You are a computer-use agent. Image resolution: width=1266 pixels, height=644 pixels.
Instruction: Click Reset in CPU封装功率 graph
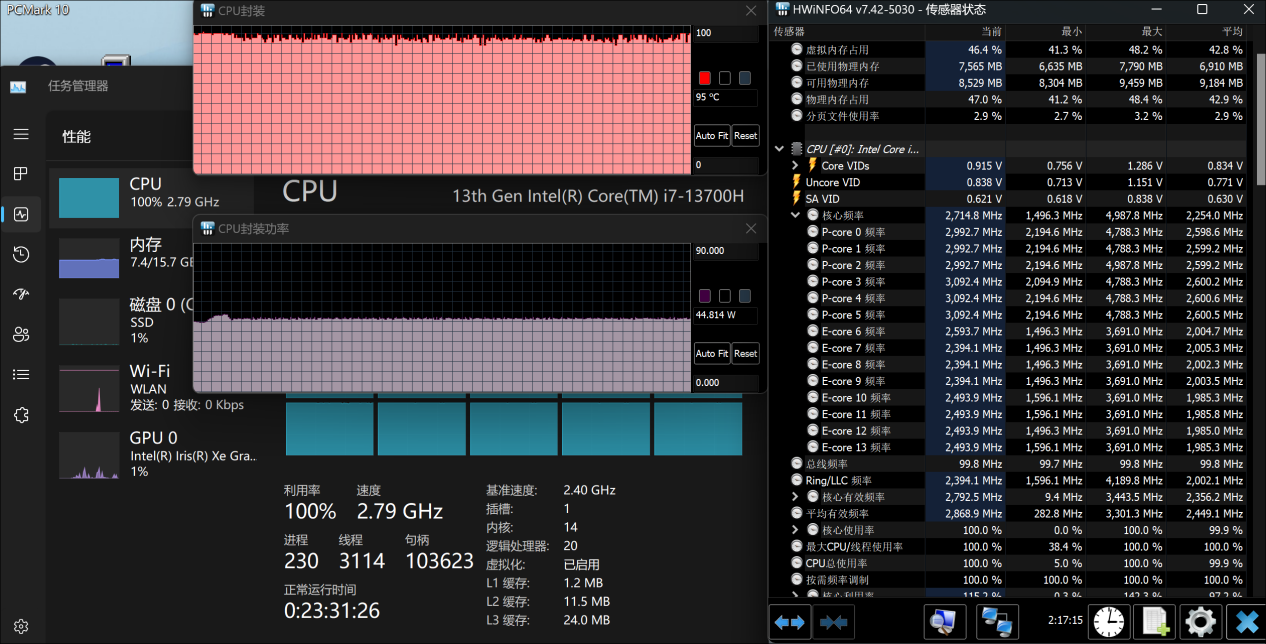point(745,354)
